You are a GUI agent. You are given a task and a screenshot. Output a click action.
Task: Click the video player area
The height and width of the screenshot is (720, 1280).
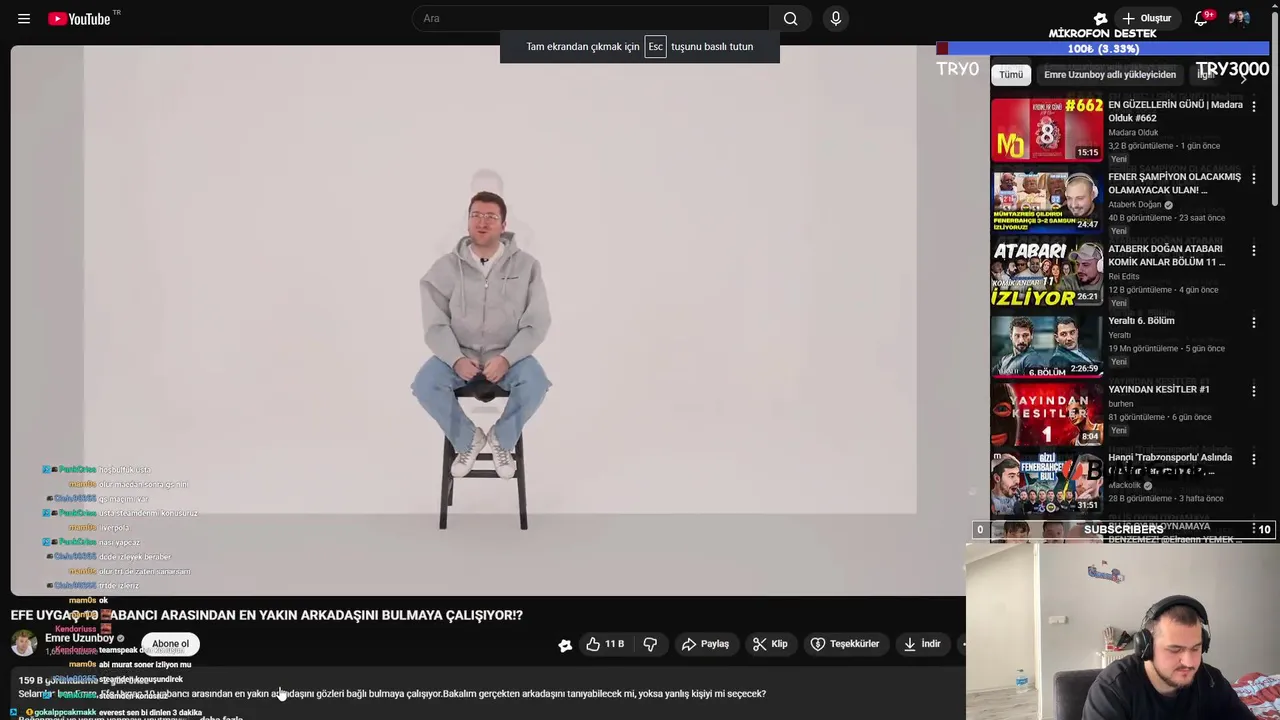pos(488,320)
